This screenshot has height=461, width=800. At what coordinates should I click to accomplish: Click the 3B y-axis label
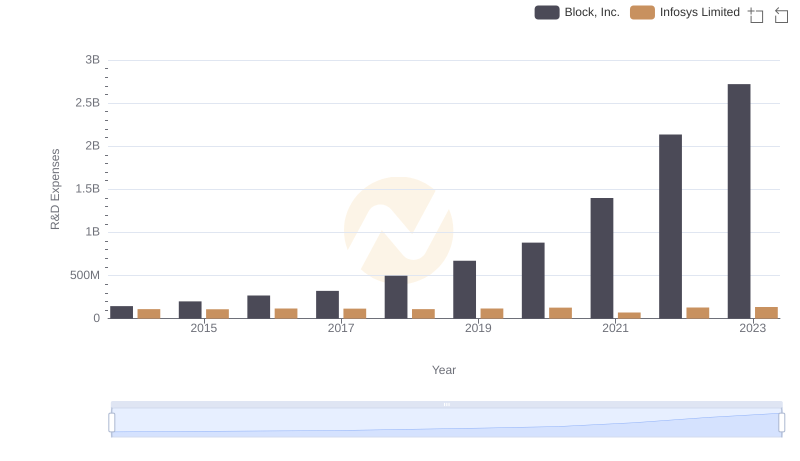pos(92,60)
